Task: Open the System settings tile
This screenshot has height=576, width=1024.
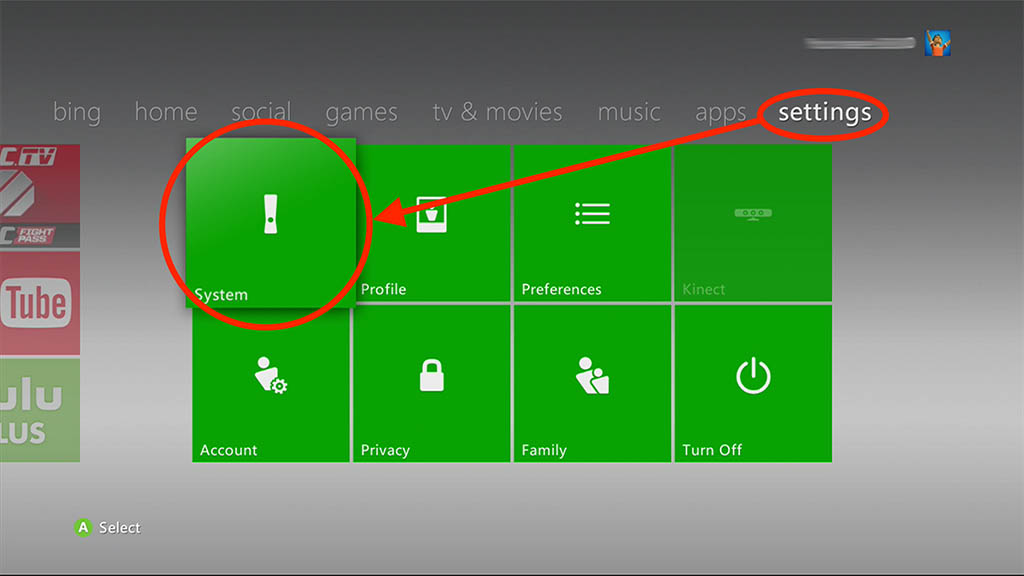Action: click(x=271, y=222)
